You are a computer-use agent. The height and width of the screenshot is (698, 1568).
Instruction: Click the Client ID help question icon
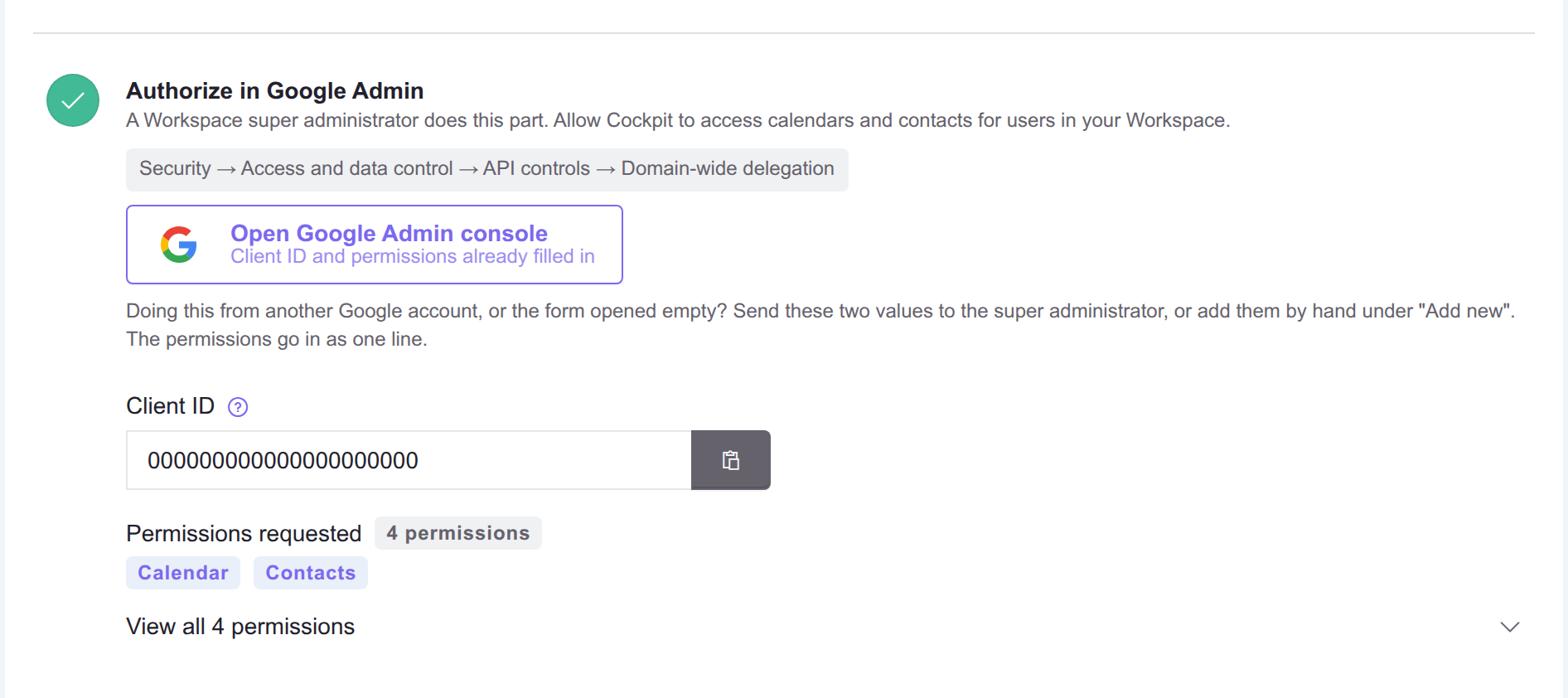238,407
